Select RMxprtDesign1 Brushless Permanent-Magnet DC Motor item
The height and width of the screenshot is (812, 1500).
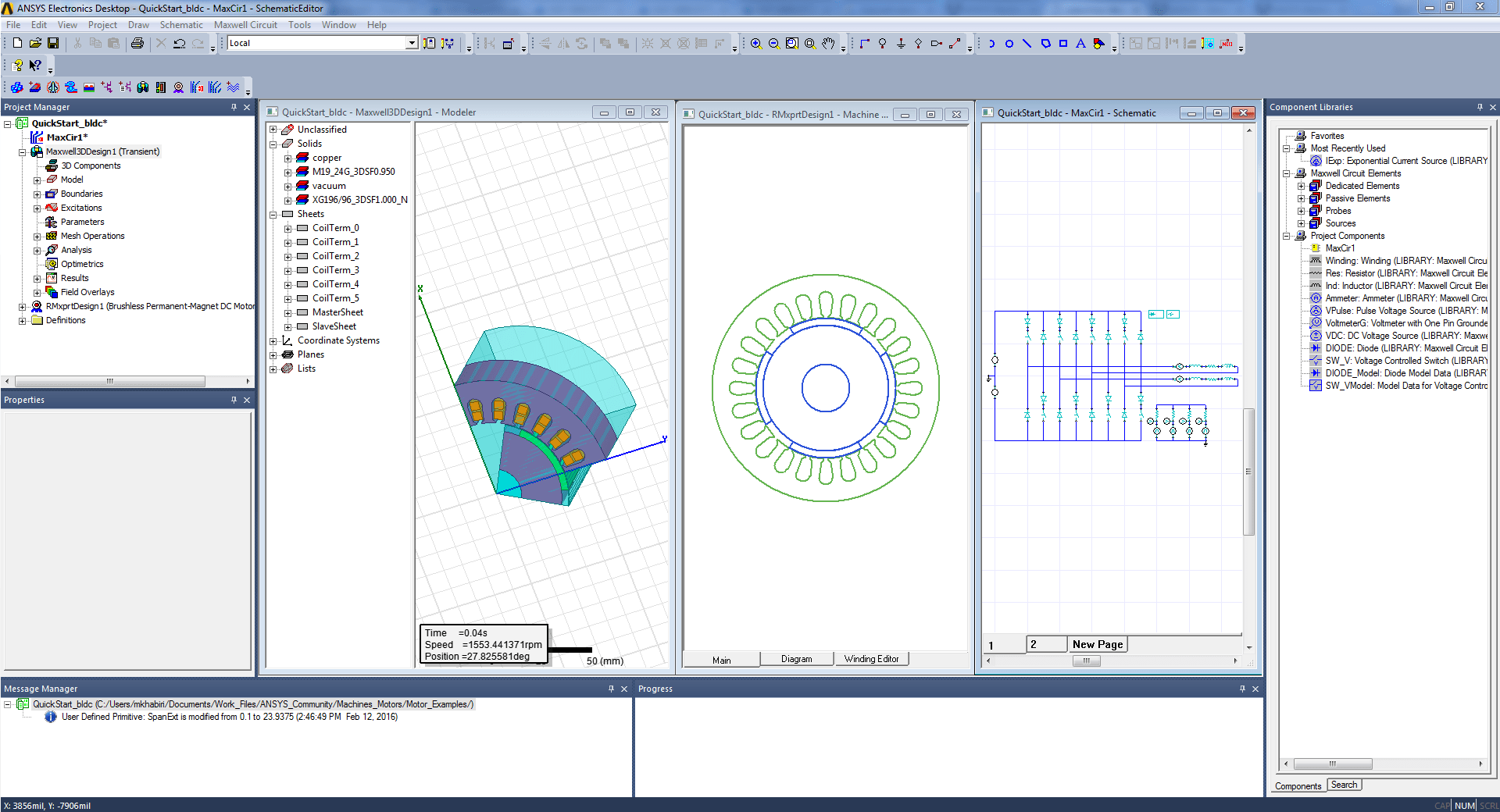click(x=150, y=306)
